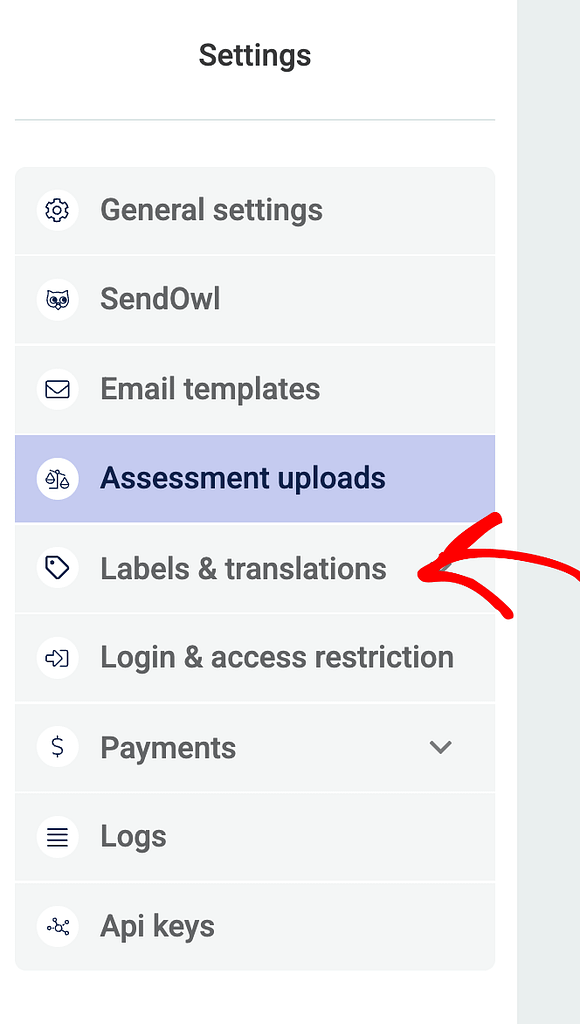Expand the Payments chevron arrow
This screenshot has height=1024, width=580.
pos(440,747)
